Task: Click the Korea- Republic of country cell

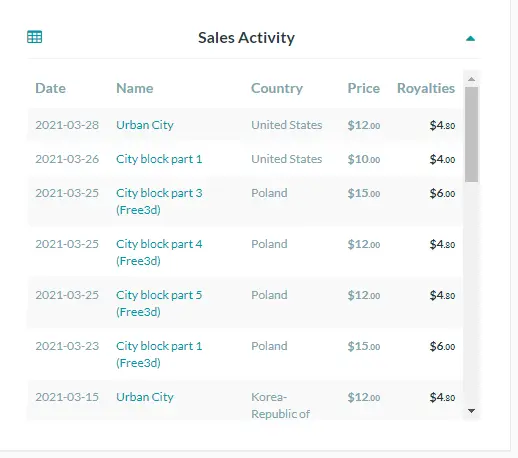Action: 280,405
